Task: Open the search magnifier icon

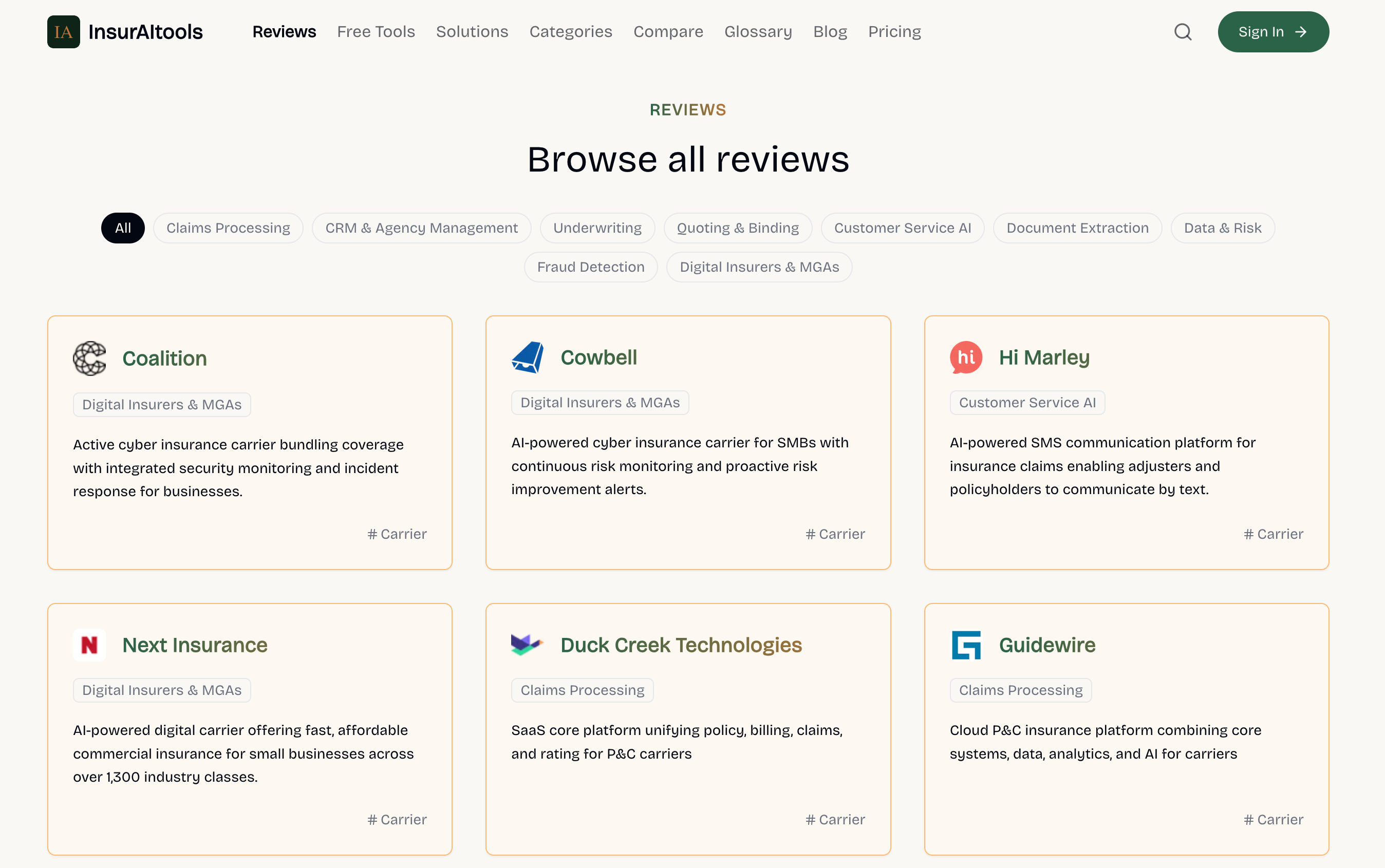Action: tap(1182, 31)
